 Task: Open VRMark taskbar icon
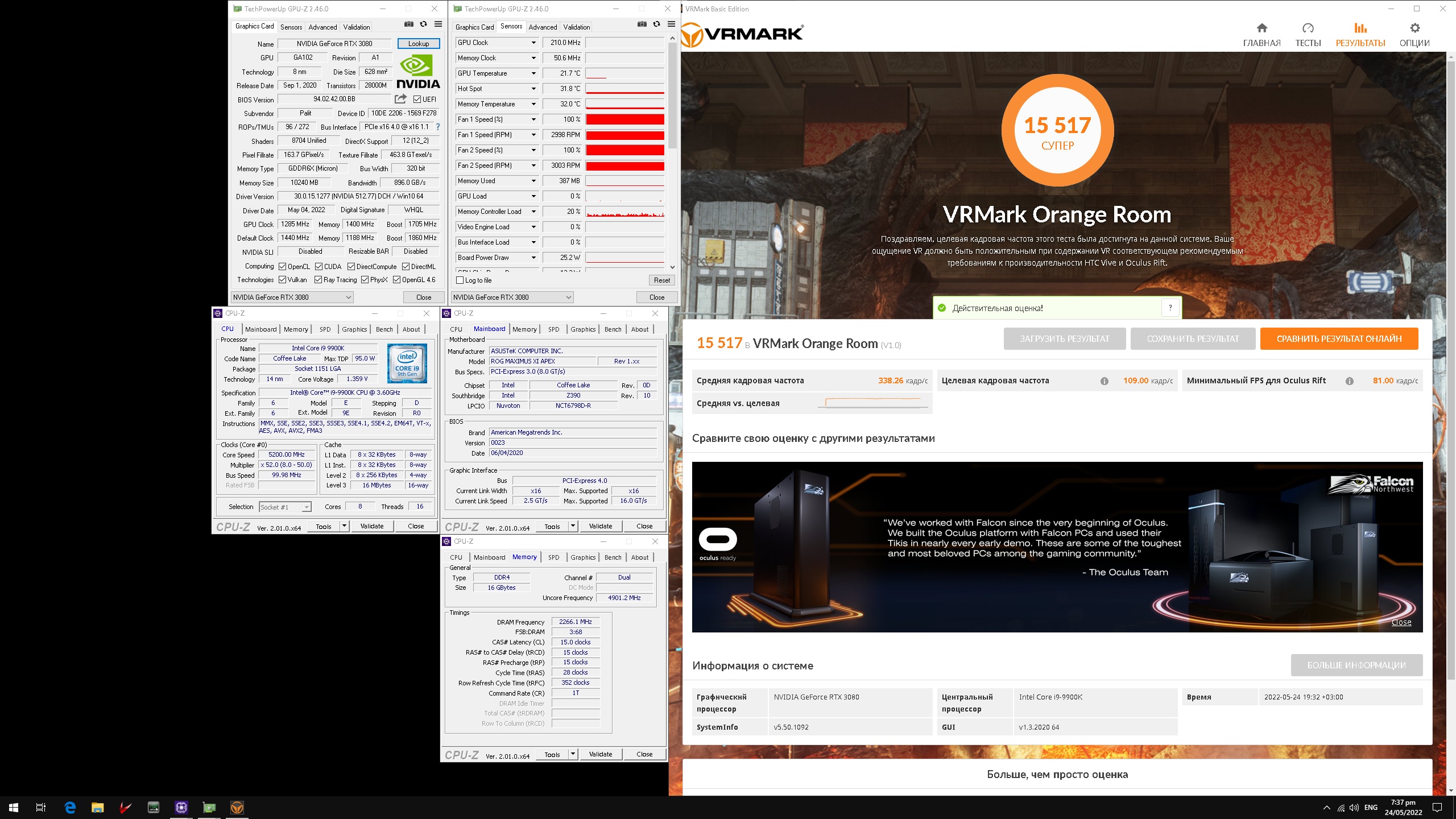(x=237, y=807)
